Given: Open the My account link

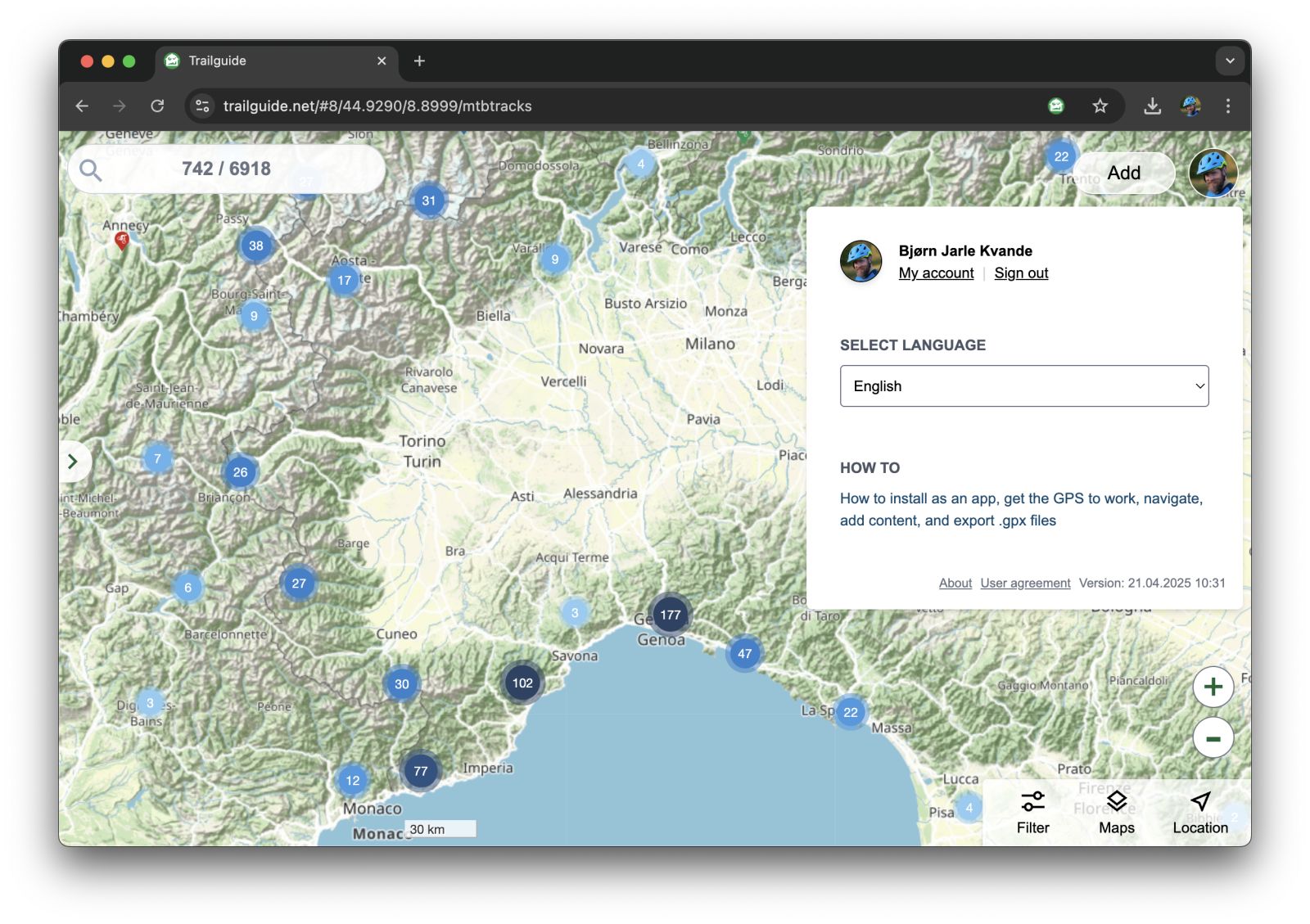Looking at the screenshot, I should coord(936,273).
